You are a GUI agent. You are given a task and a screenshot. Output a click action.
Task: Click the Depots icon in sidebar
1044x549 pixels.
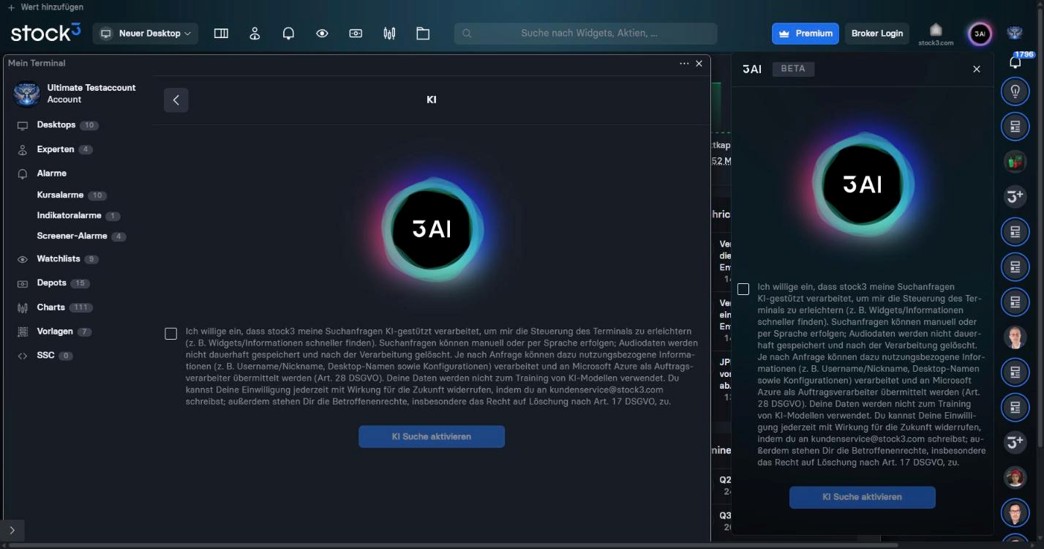[22, 283]
